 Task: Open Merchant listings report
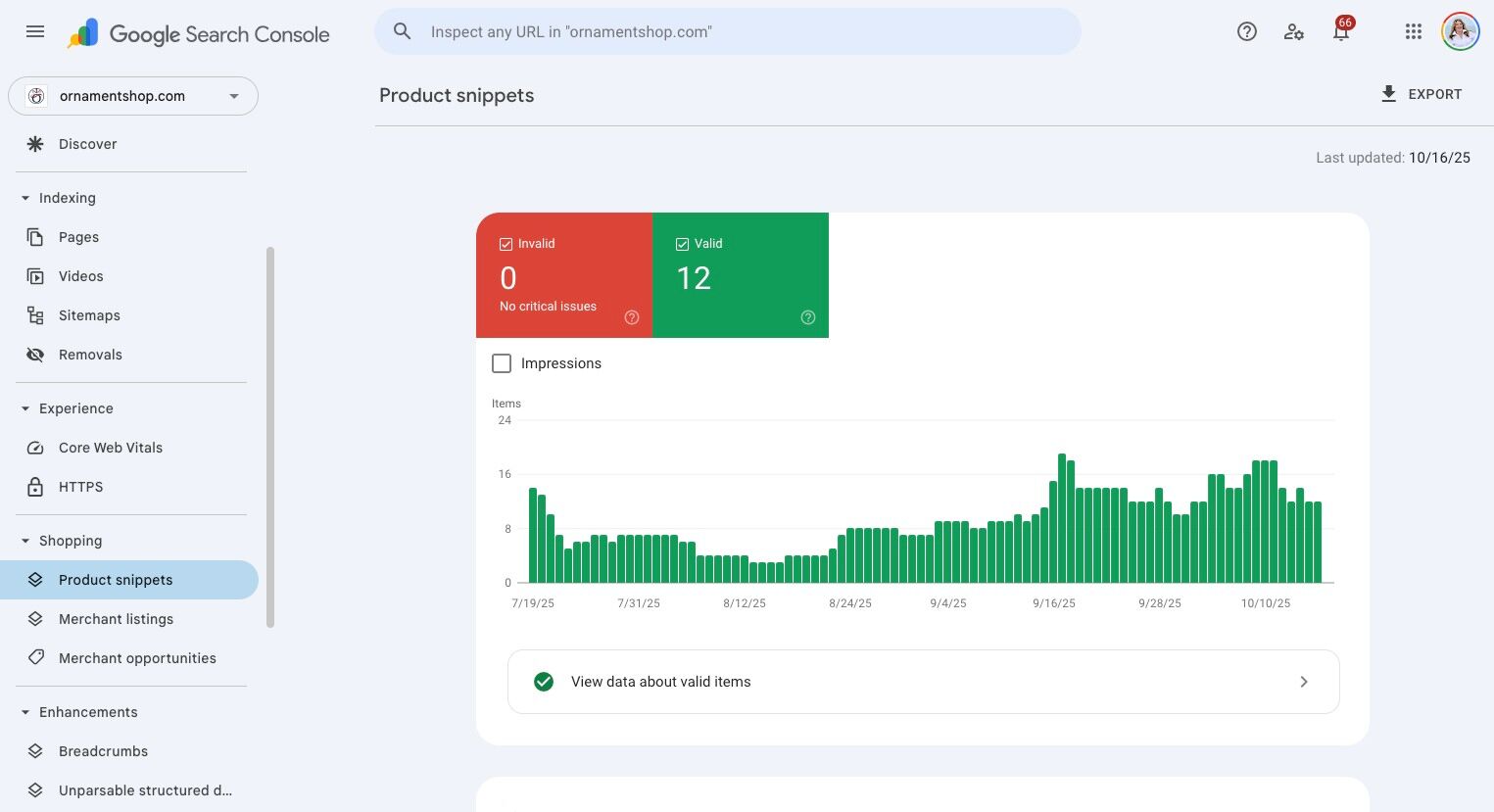116,619
